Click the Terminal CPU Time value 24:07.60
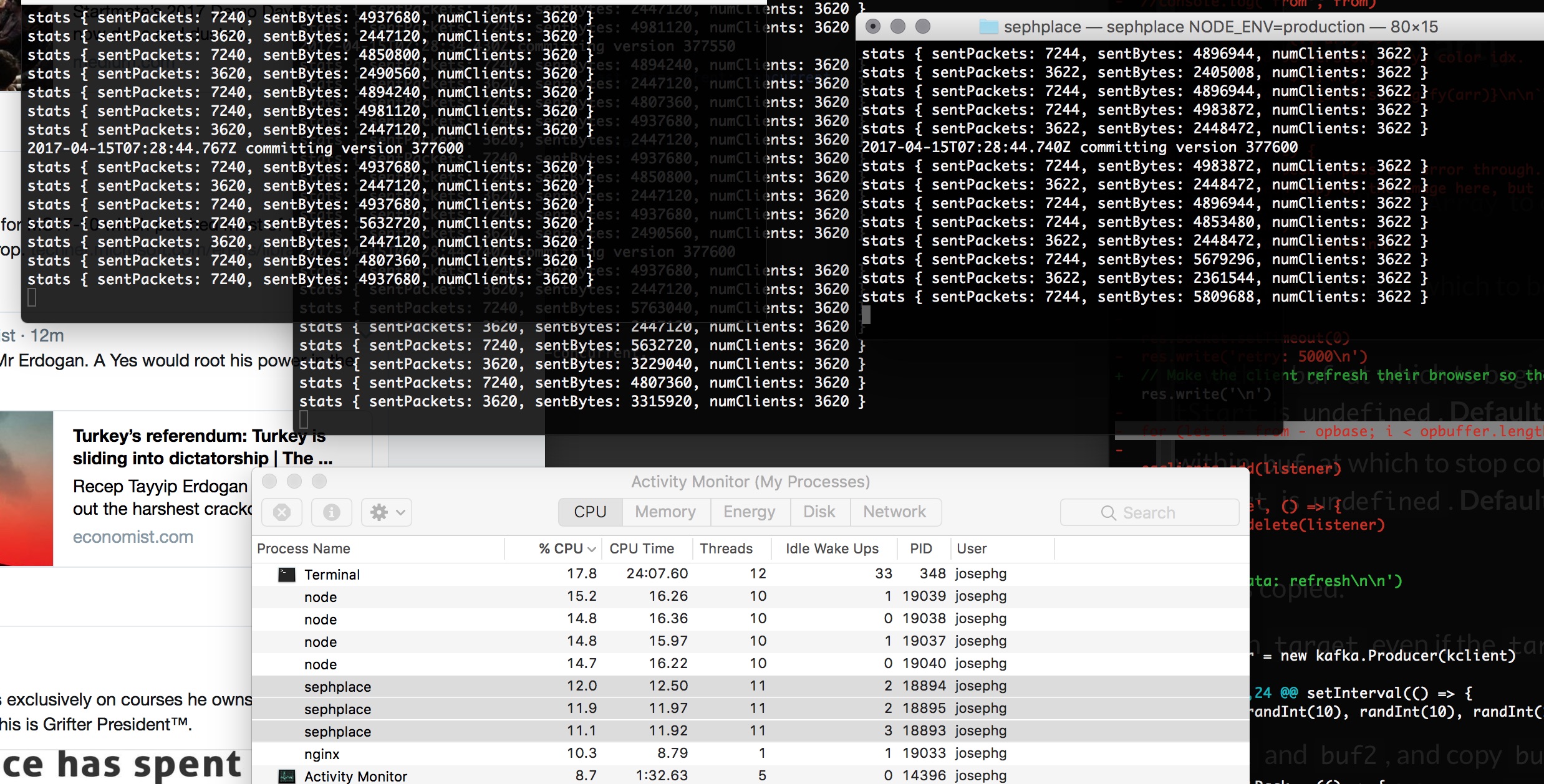 click(657, 573)
